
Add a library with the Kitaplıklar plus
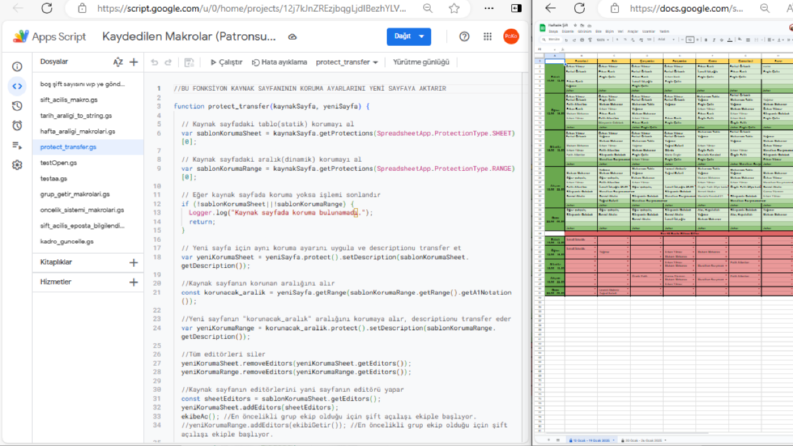134,262
